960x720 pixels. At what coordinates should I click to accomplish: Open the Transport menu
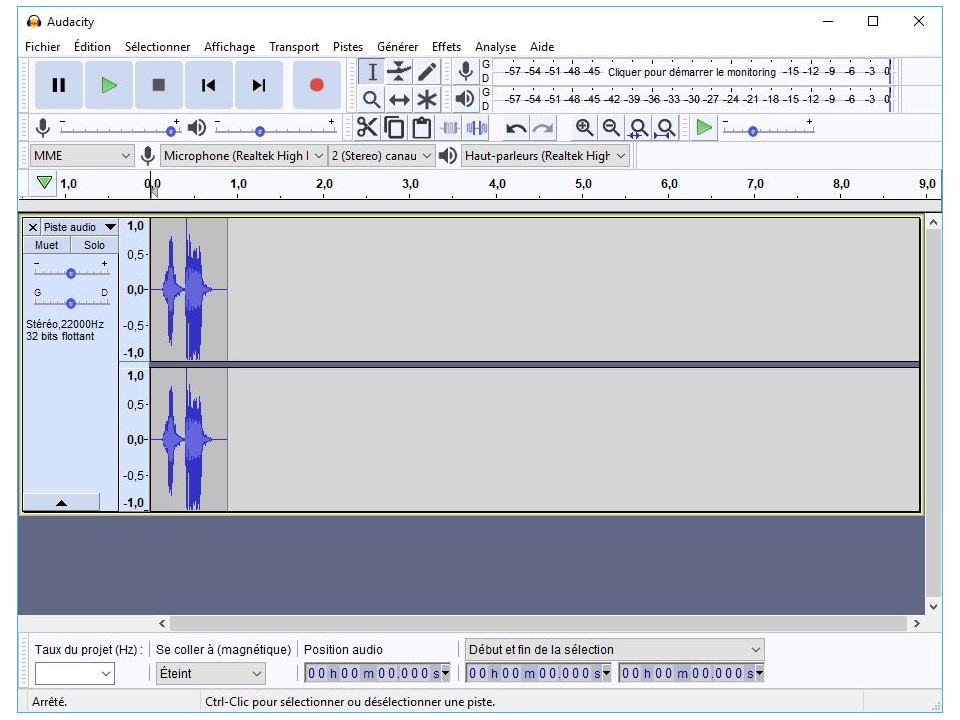pyautogui.click(x=294, y=47)
